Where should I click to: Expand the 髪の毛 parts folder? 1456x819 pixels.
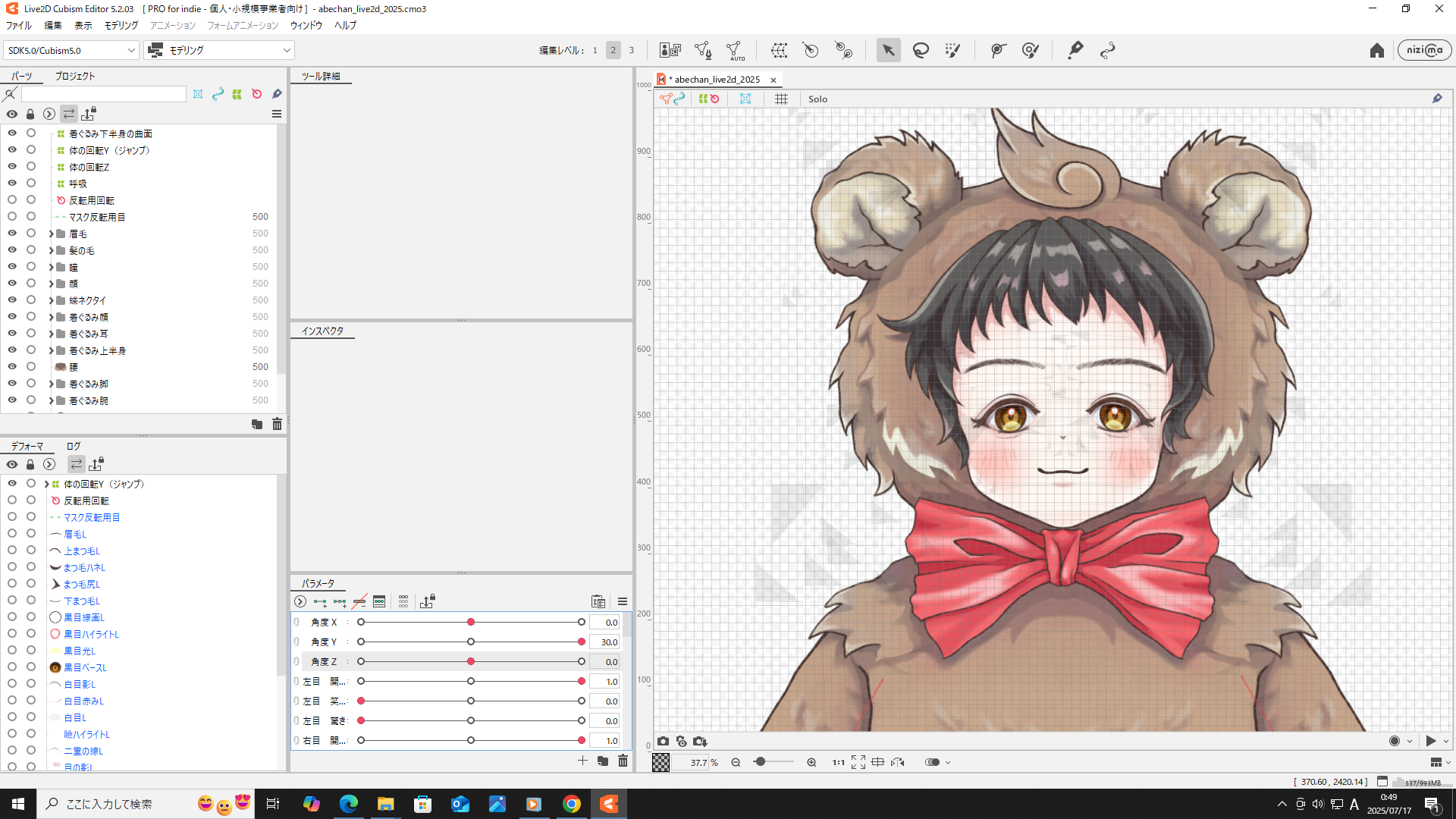[x=51, y=251]
